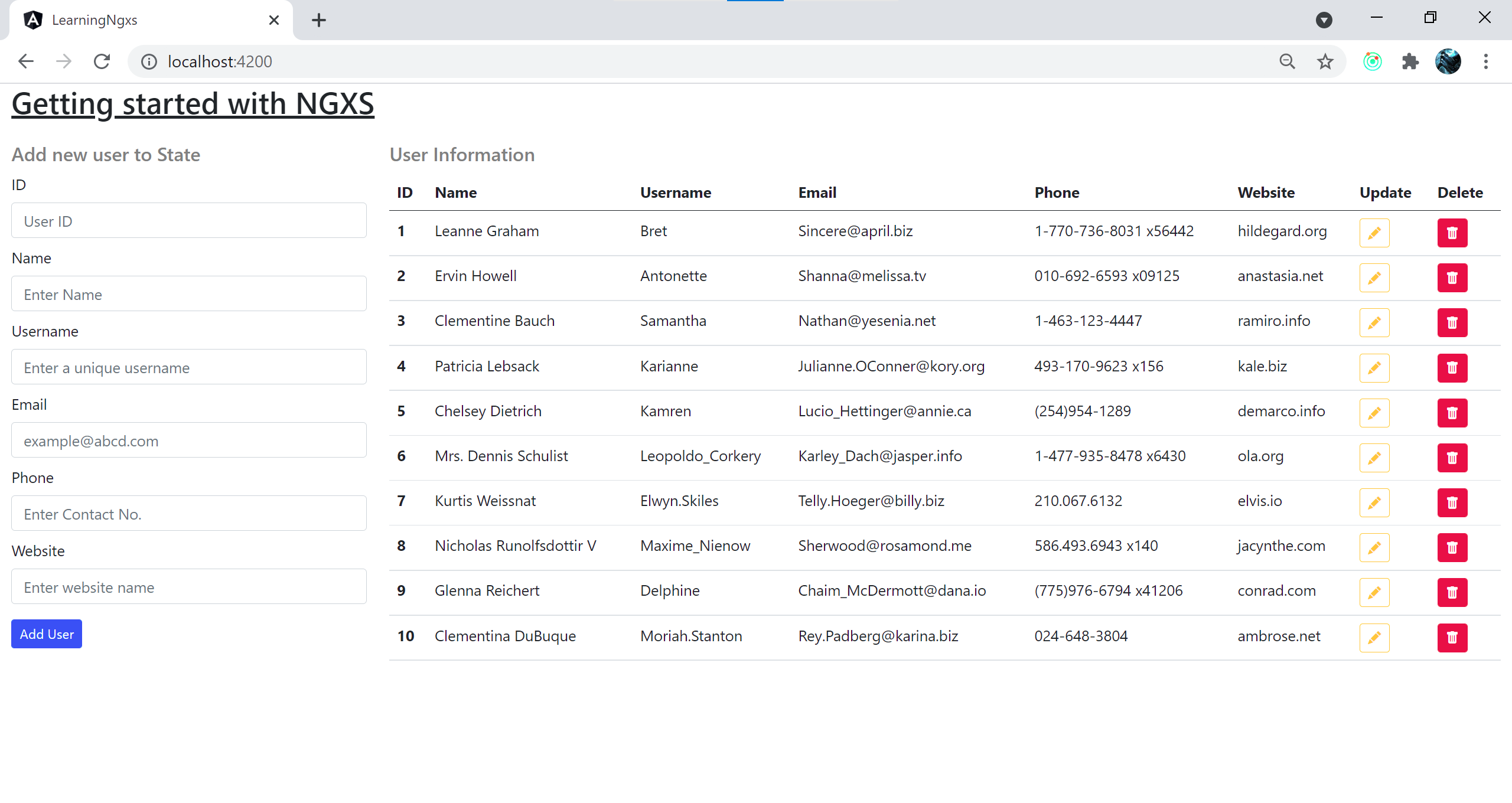Open the browser extensions puzzle icon

(1410, 61)
